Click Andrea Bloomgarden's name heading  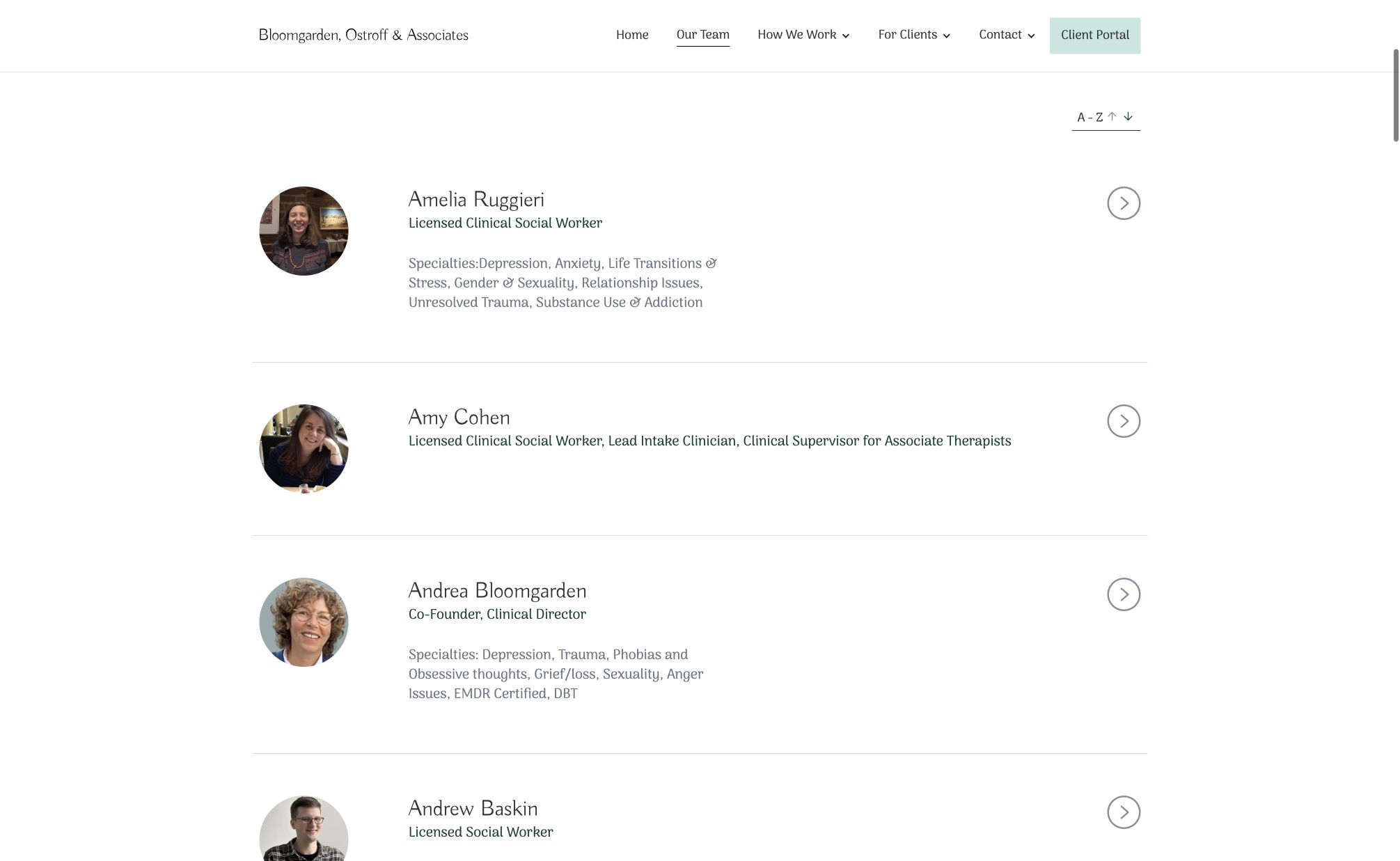[497, 591]
